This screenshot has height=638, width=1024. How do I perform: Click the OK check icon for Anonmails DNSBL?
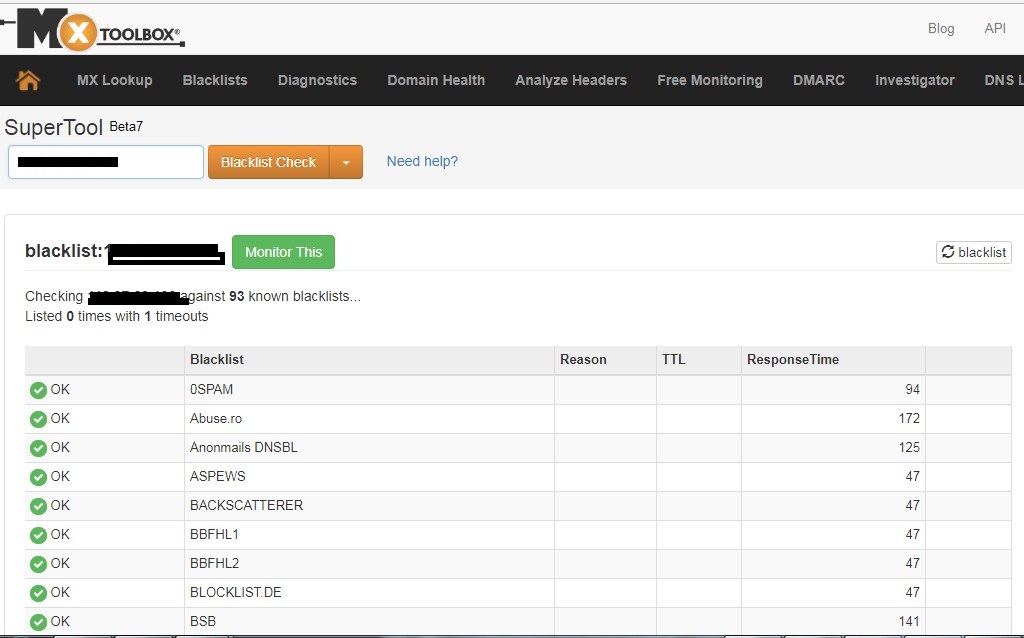39,448
